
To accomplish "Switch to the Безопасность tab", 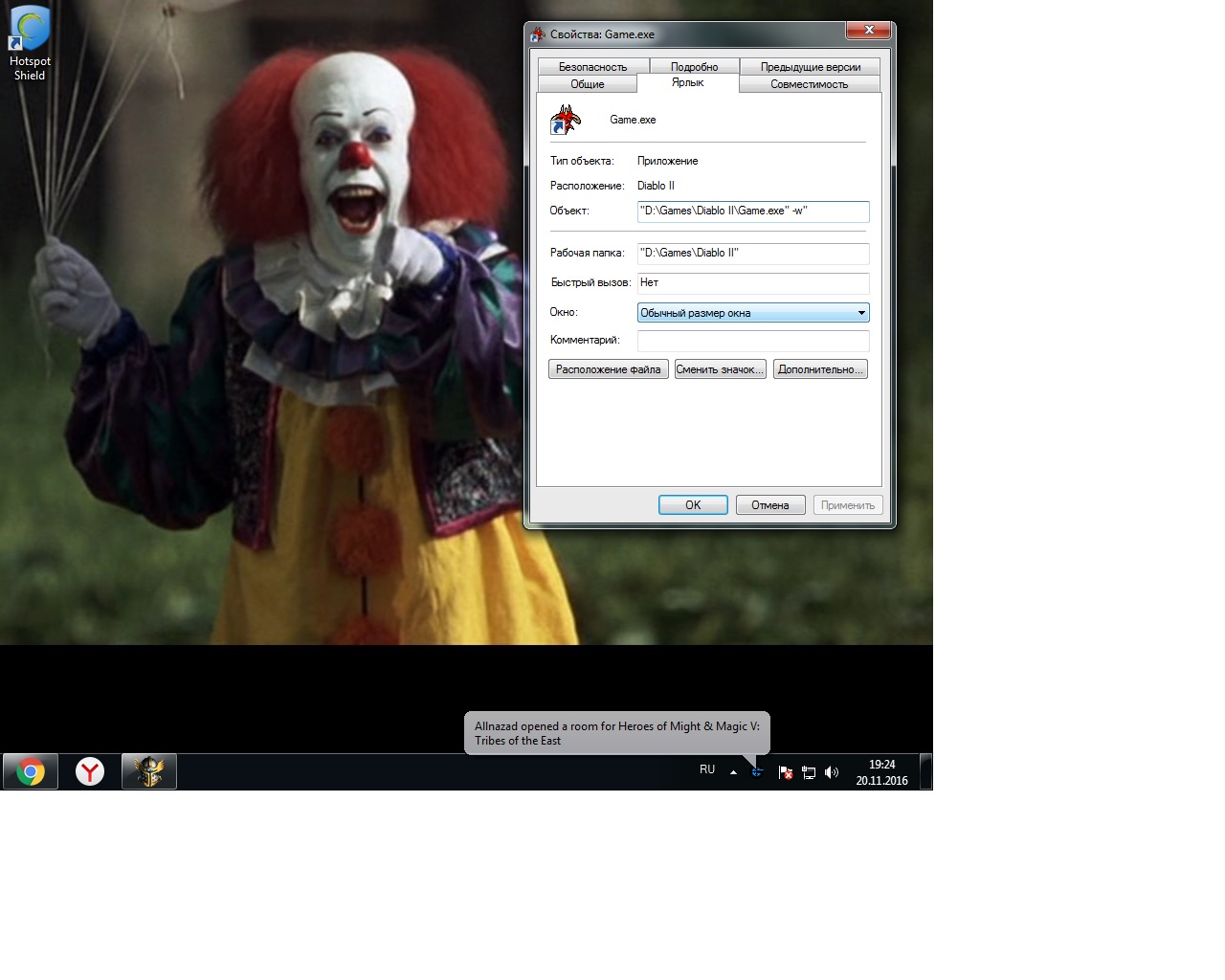I will click(x=593, y=67).
